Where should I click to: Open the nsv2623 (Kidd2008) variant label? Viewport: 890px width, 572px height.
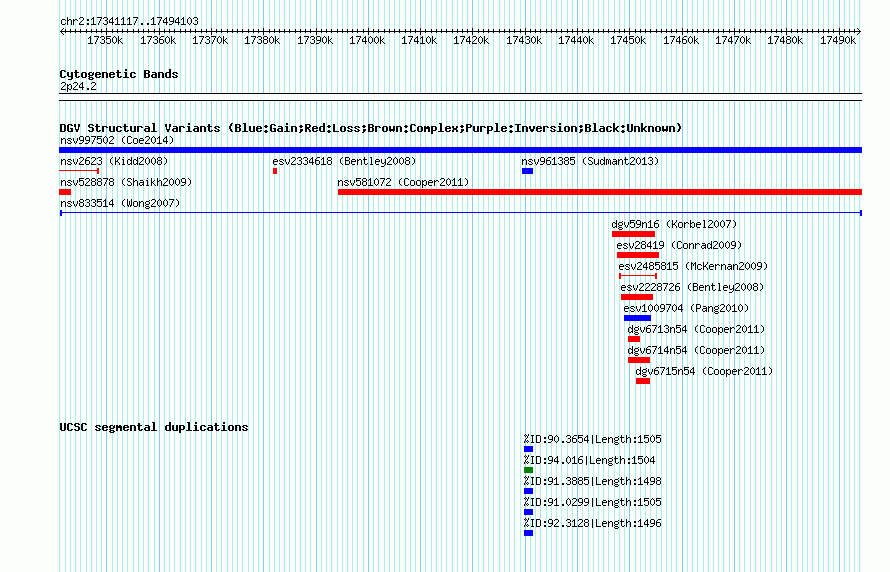point(114,161)
